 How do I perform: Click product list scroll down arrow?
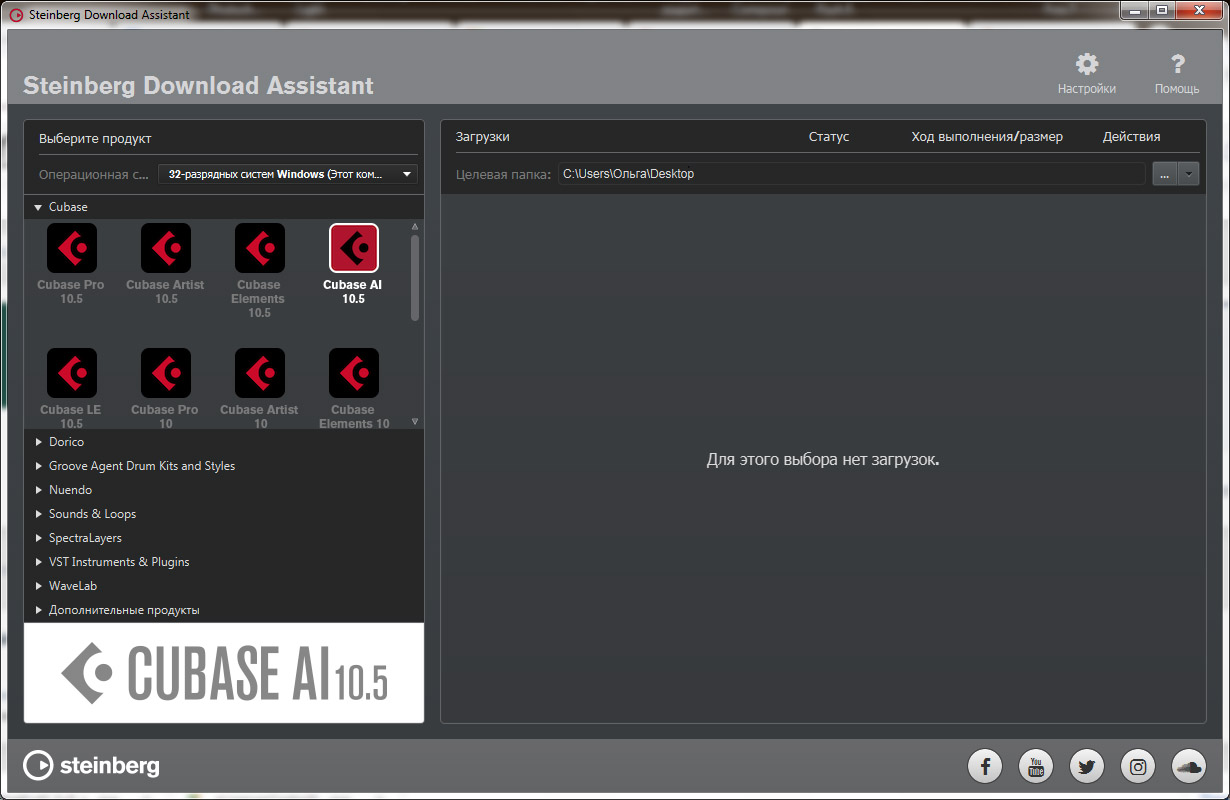(415, 422)
